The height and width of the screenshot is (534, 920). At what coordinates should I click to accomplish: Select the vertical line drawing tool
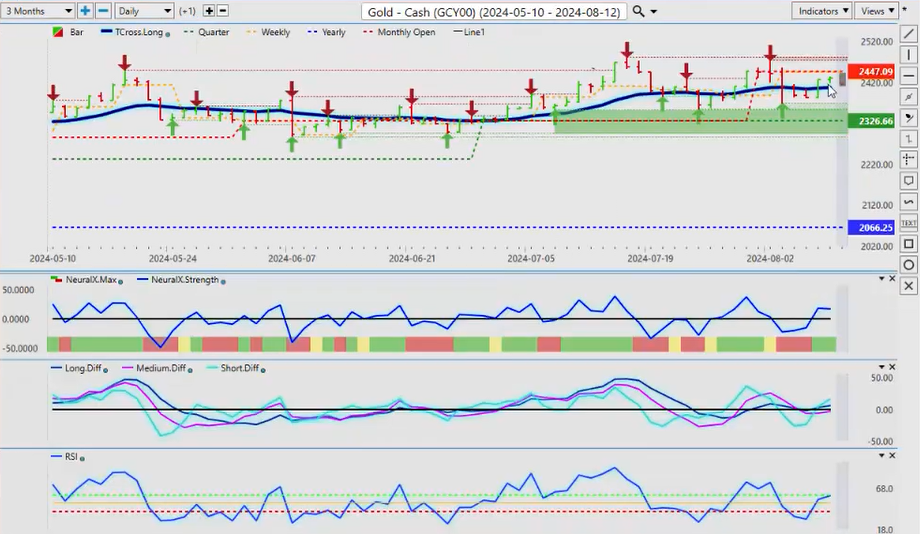(x=908, y=54)
